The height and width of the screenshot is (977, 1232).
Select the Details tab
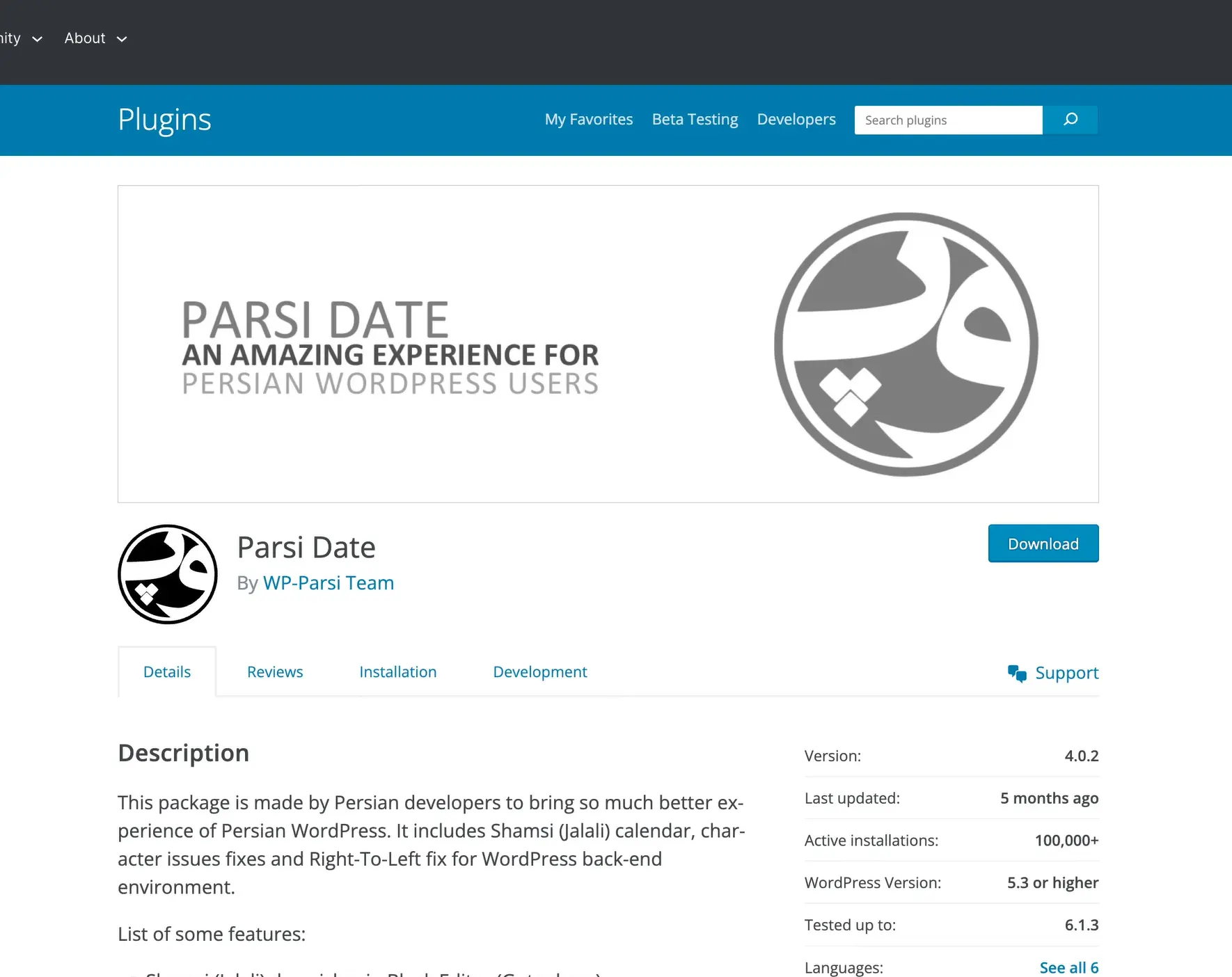(x=167, y=672)
